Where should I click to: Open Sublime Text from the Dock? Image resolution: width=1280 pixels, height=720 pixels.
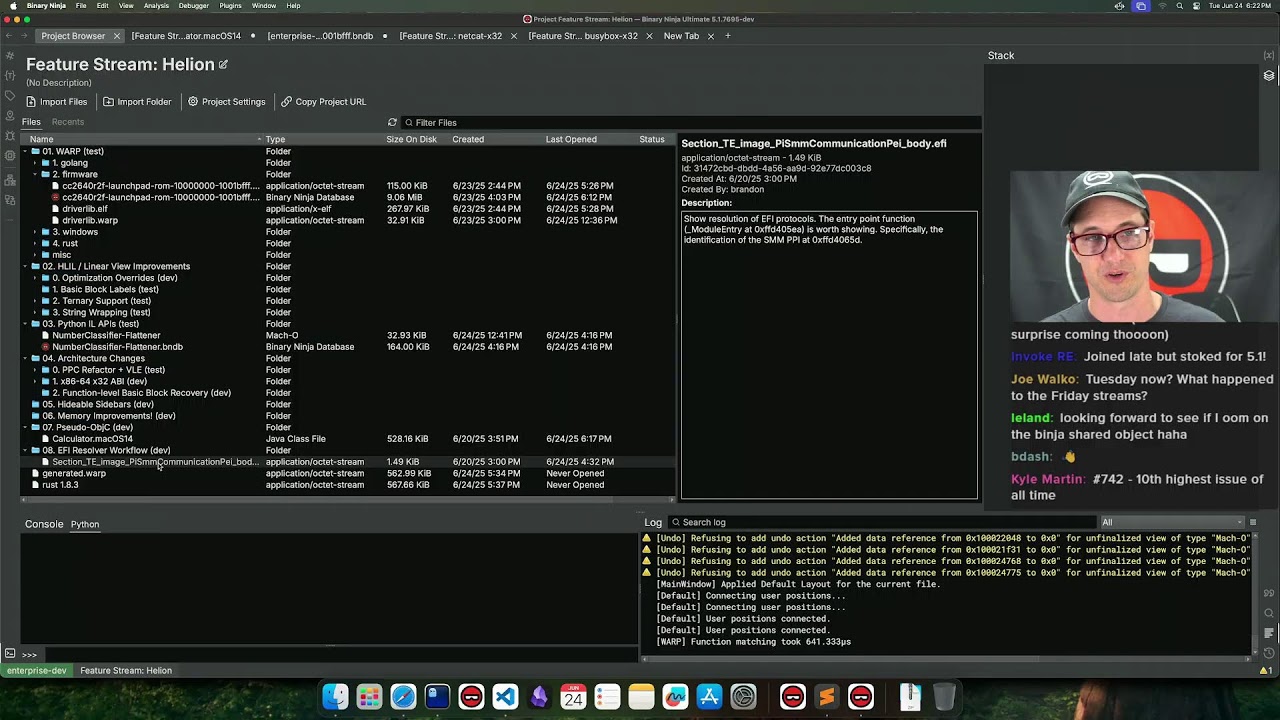click(x=827, y=697)
